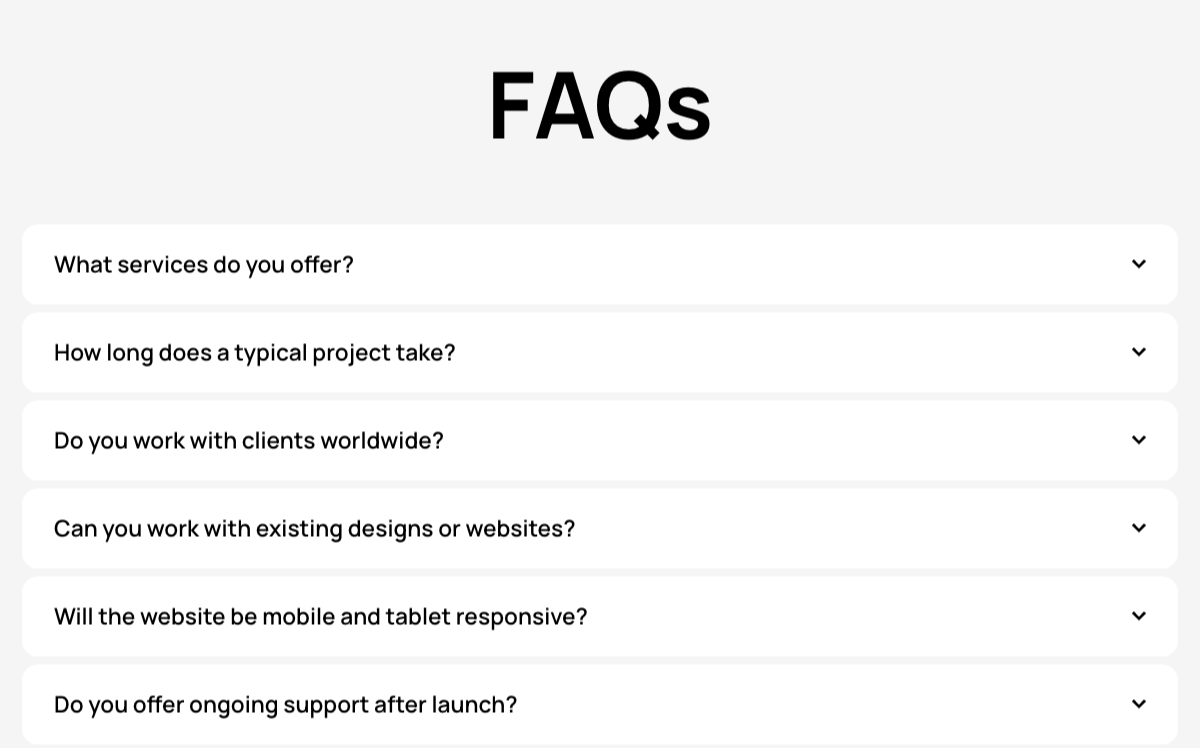Open the answer about existing designs or websites
Image resolution: width=1200 pixels, height=748 pixels.
pos(314,528)
